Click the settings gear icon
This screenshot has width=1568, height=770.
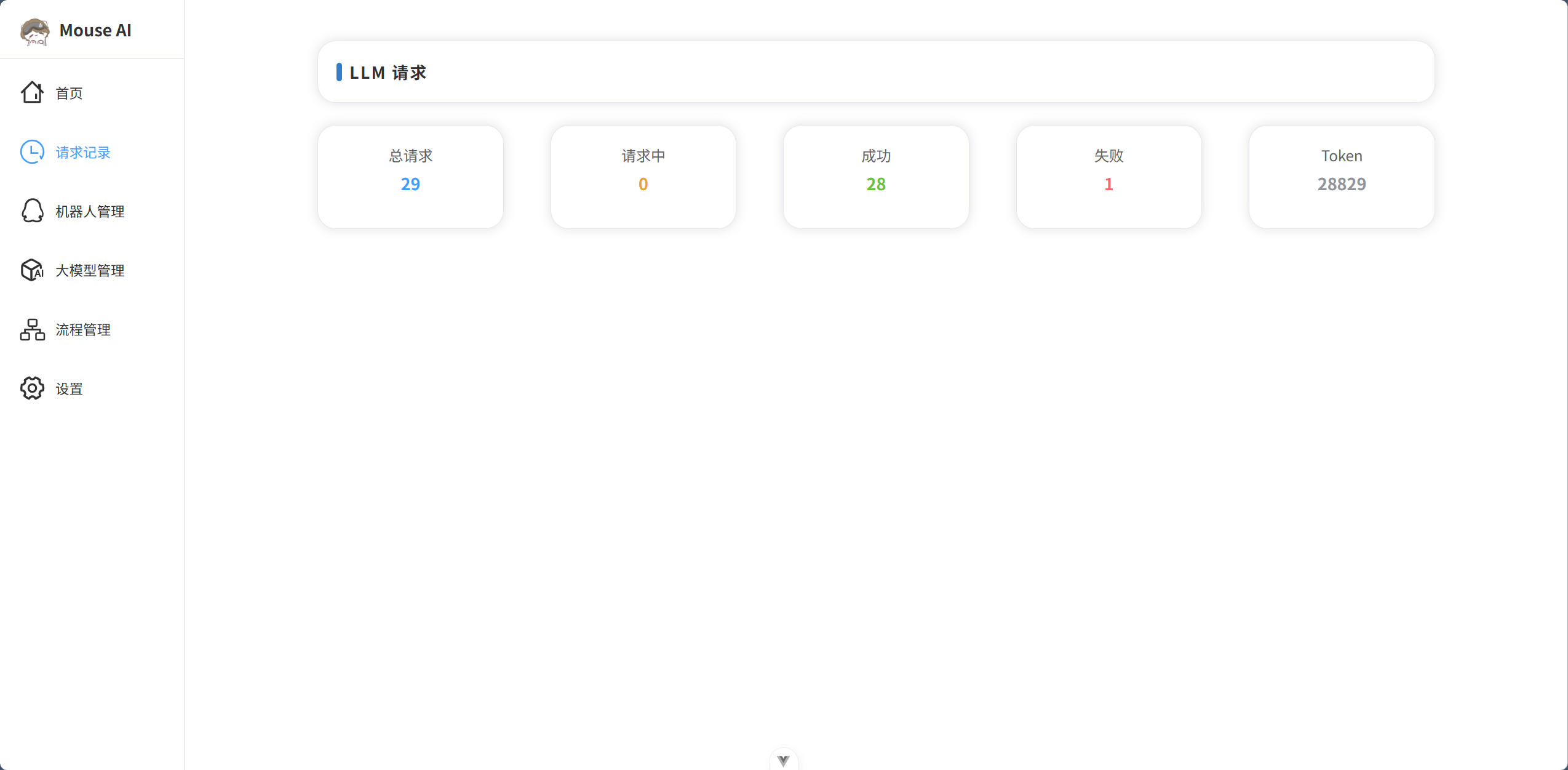click(x=32, y=388)
